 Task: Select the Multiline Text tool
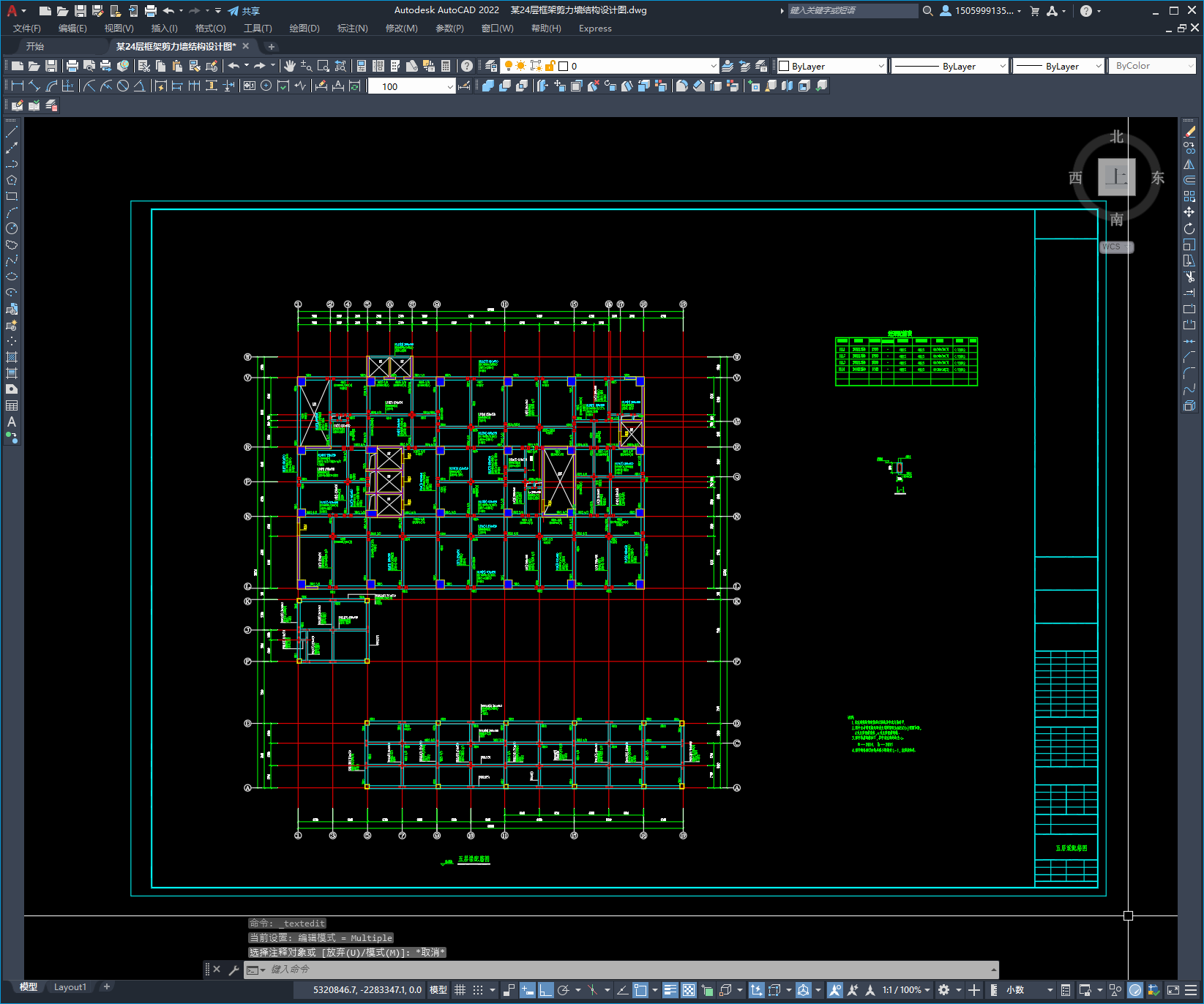click(12, 422)
